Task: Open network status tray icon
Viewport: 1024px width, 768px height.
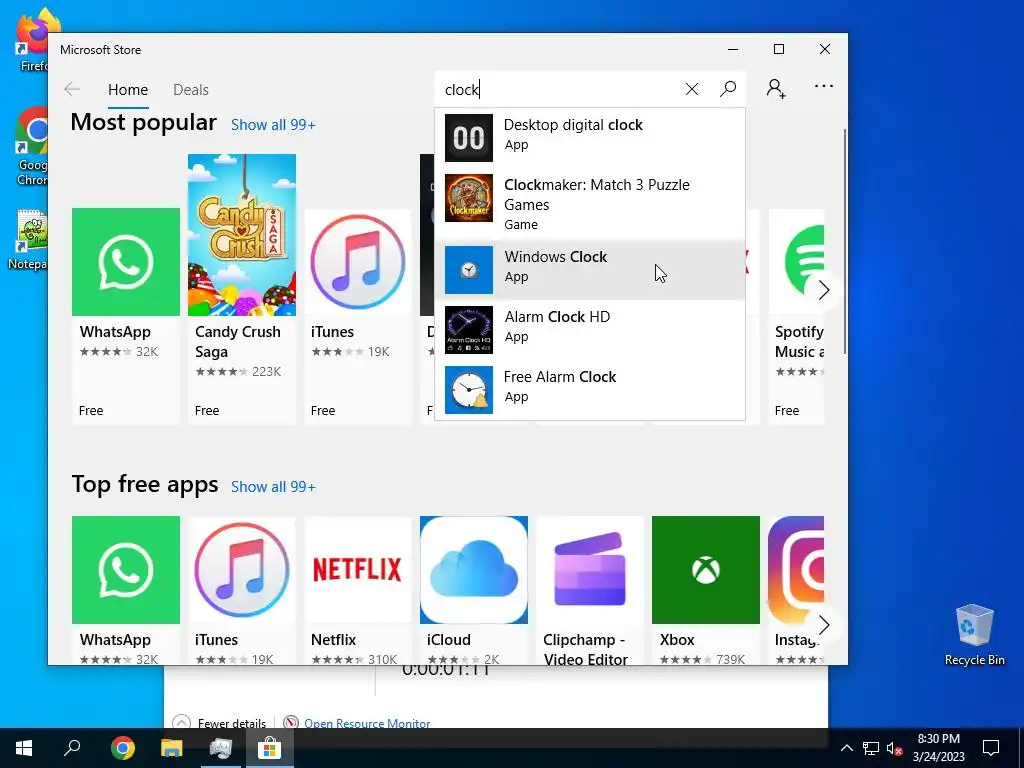Action: tap(871, 748)
